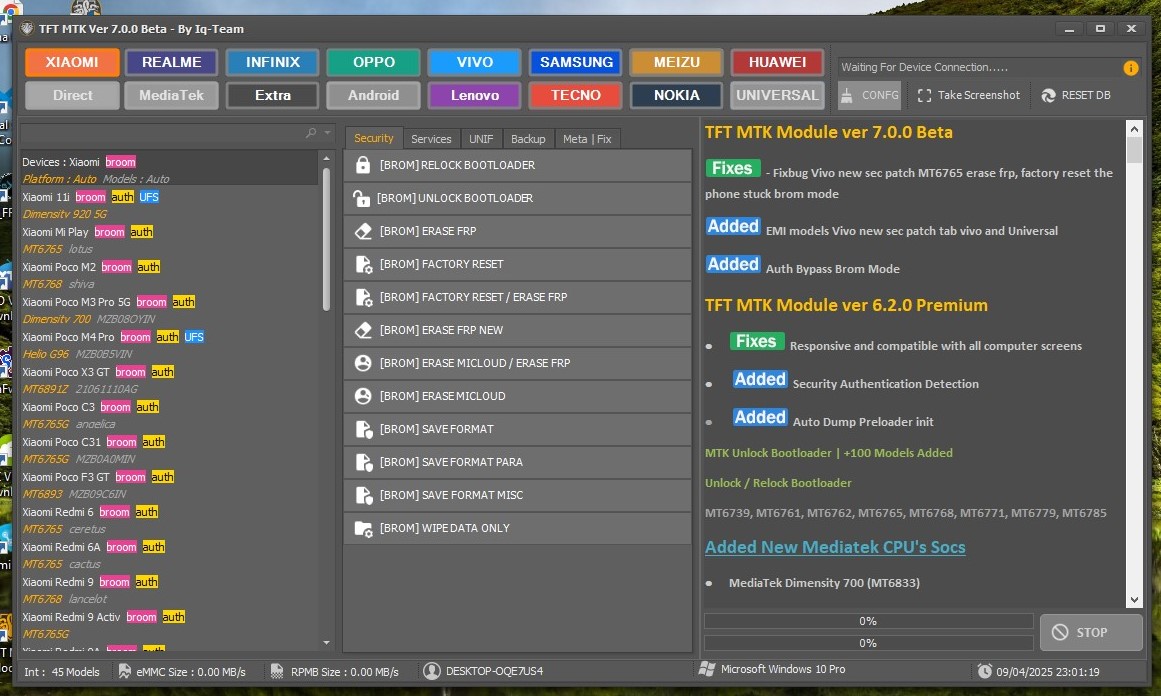The height and width of the screenshot is (696, 1161).
Task: Click the shield app icon in title bar
Action: 27,29
